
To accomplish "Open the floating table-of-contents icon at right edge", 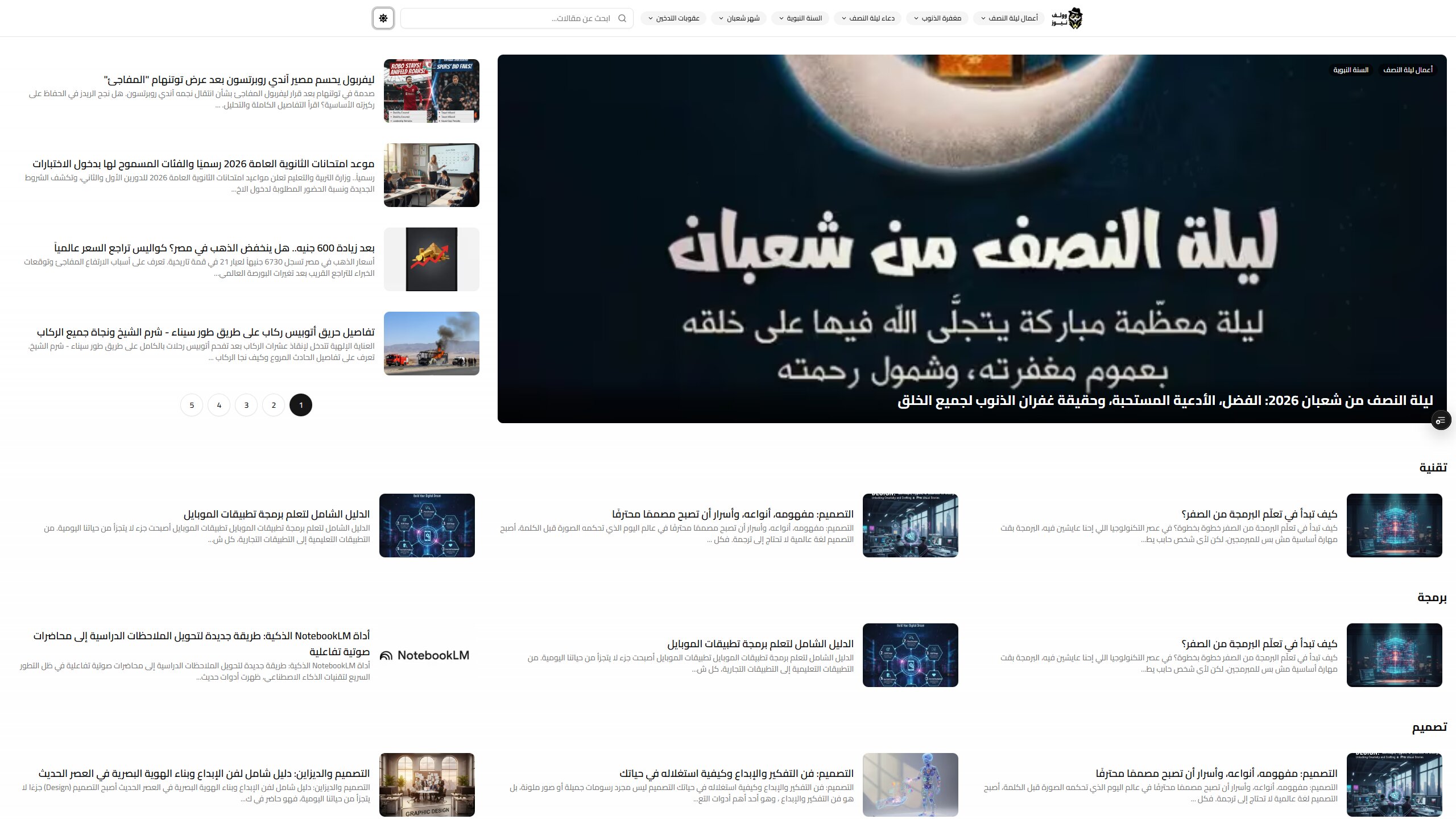I will [1441, 420].
